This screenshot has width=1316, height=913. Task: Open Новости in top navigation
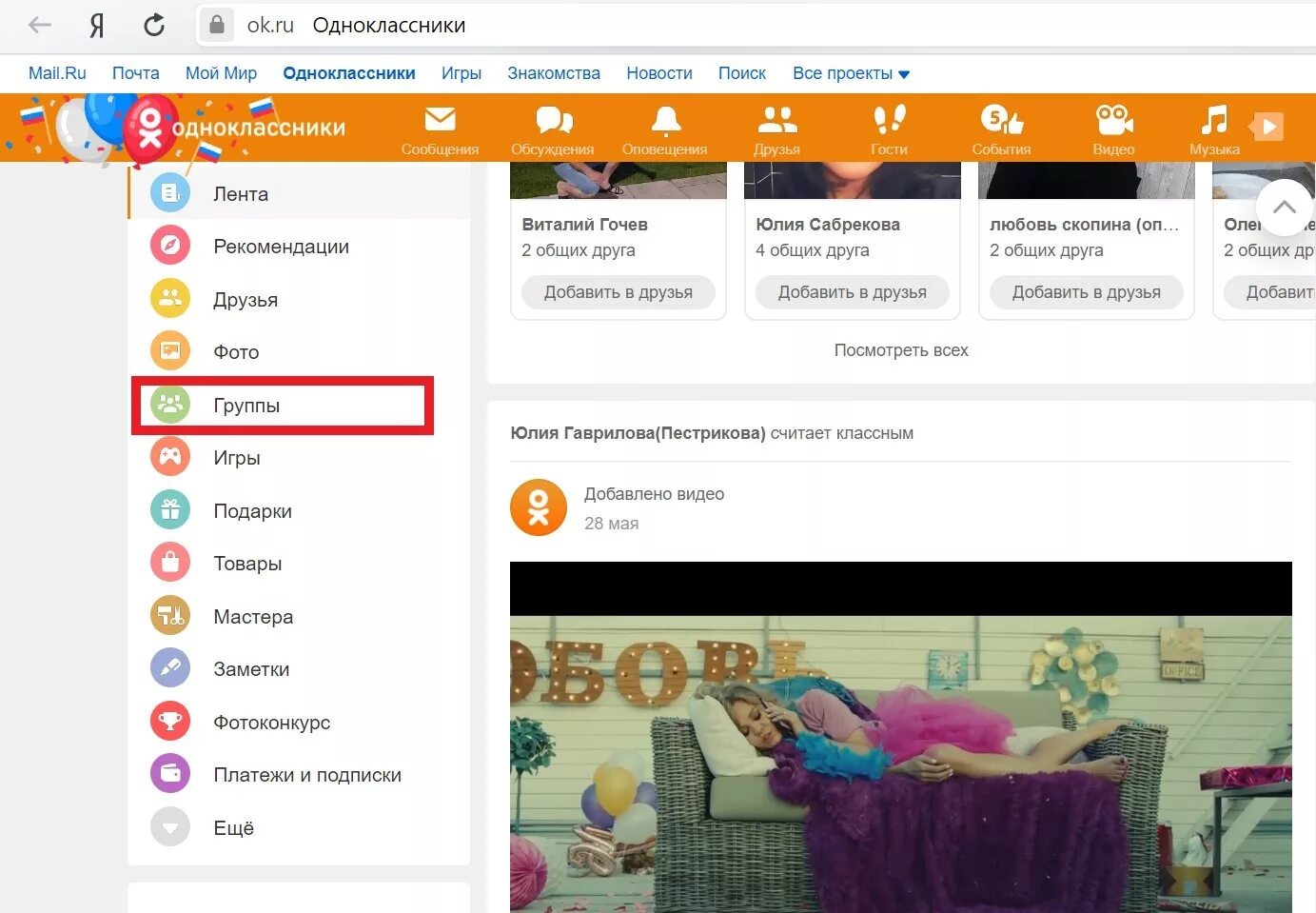[659, 73]
